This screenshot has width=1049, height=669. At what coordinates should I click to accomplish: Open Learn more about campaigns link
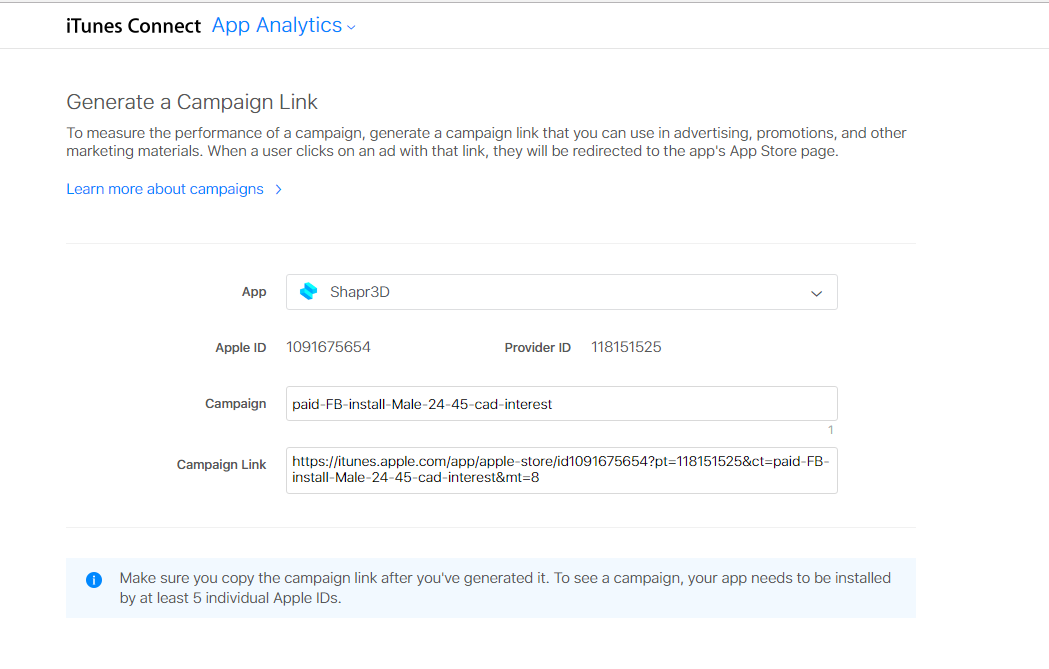point(165,189)
